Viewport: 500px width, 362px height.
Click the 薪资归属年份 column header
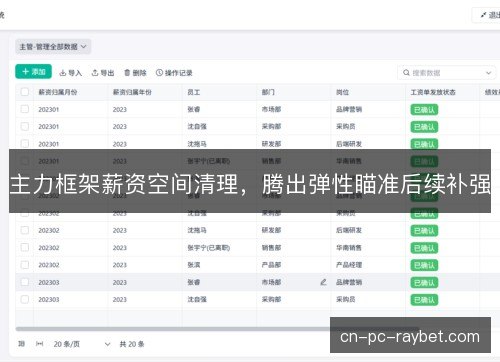(132, 92)
